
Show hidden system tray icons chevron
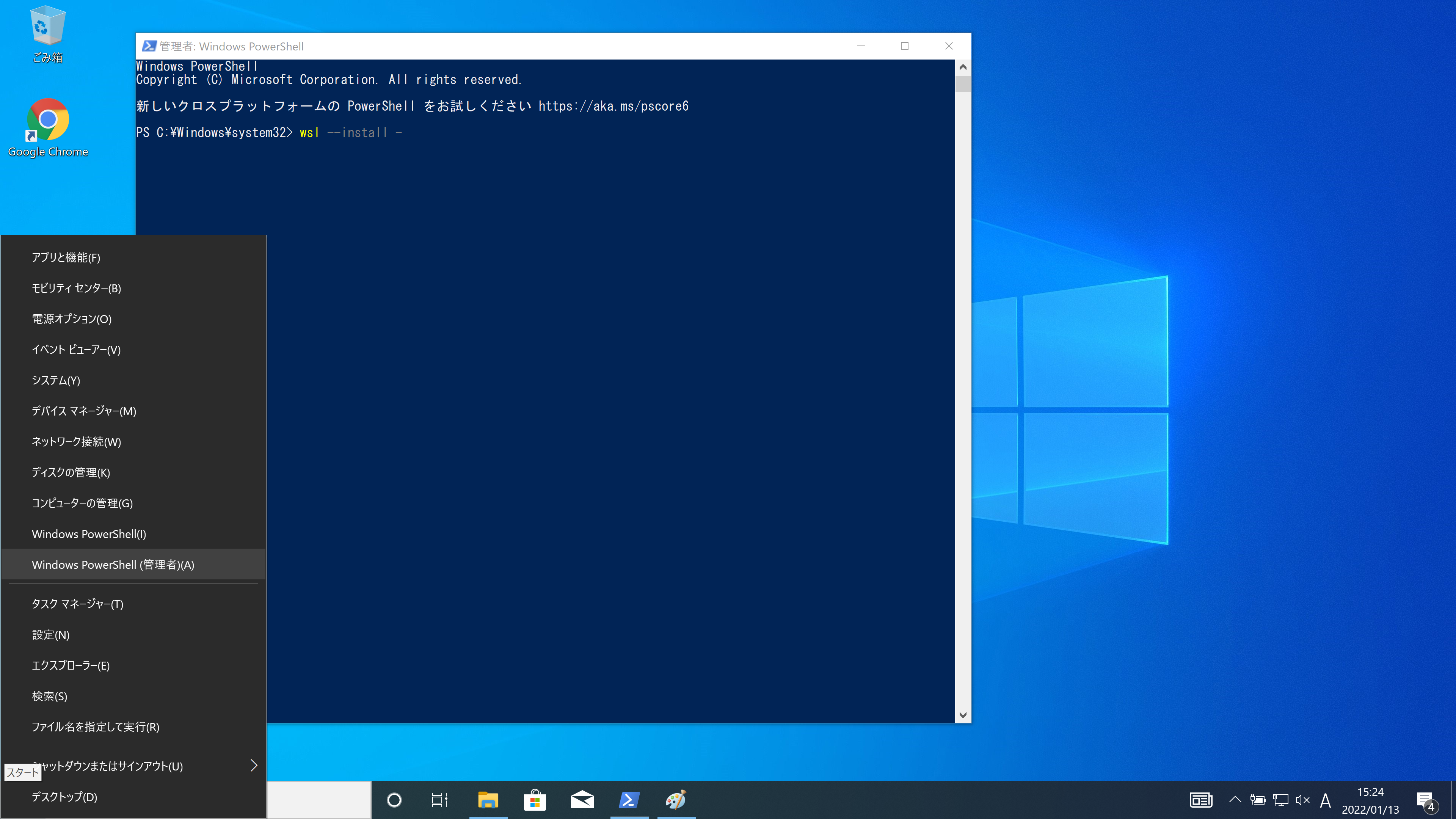tap(1235, 800)
